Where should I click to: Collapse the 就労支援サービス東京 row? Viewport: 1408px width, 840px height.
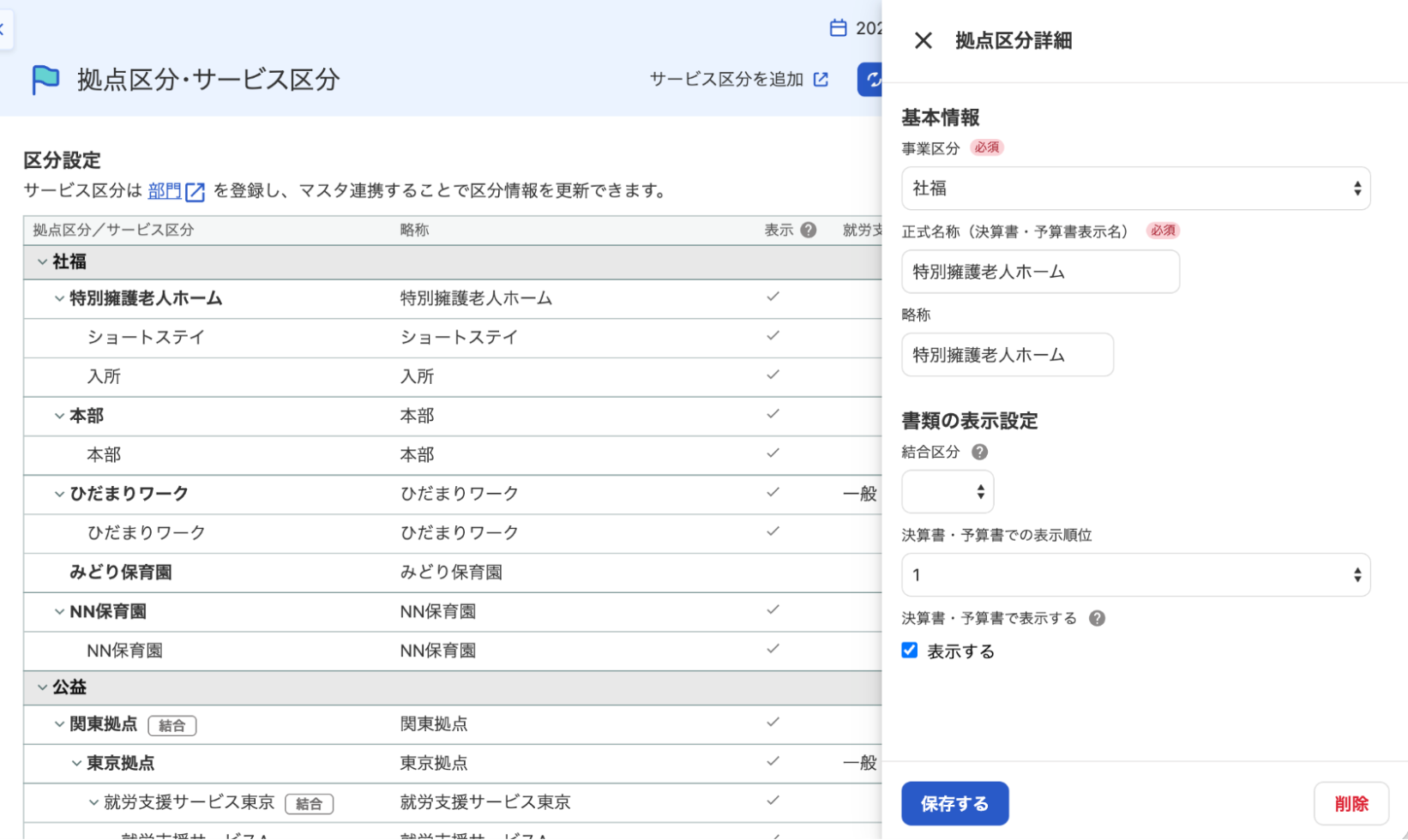[x=93, y=803]
